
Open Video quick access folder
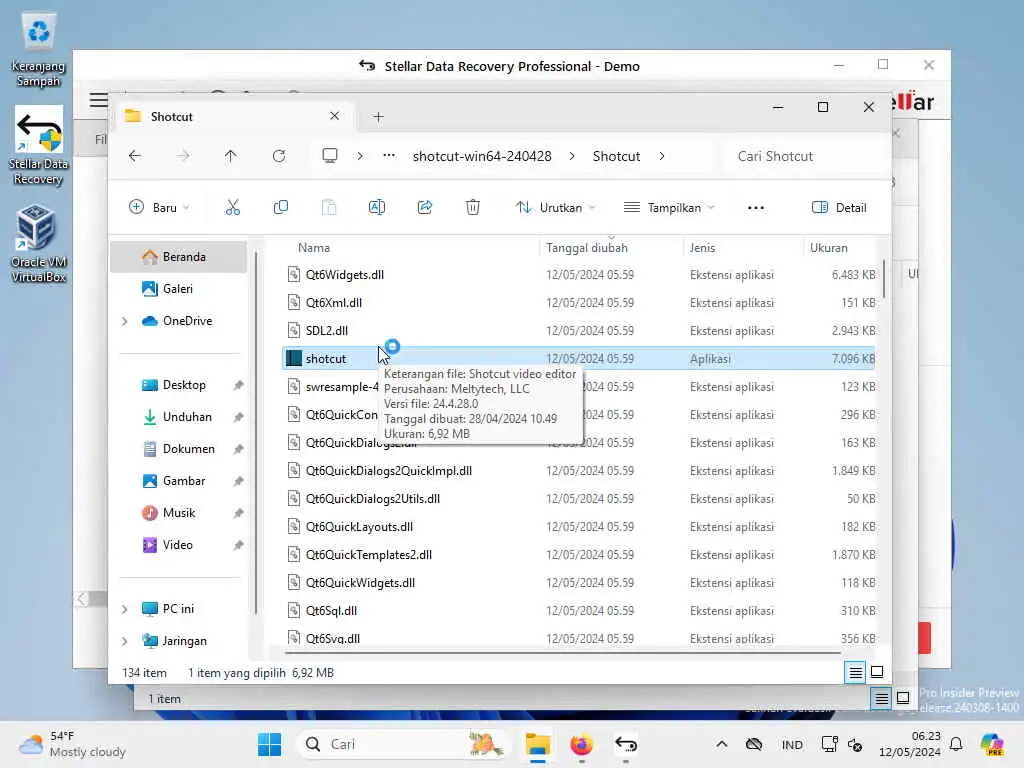[178, 545]
